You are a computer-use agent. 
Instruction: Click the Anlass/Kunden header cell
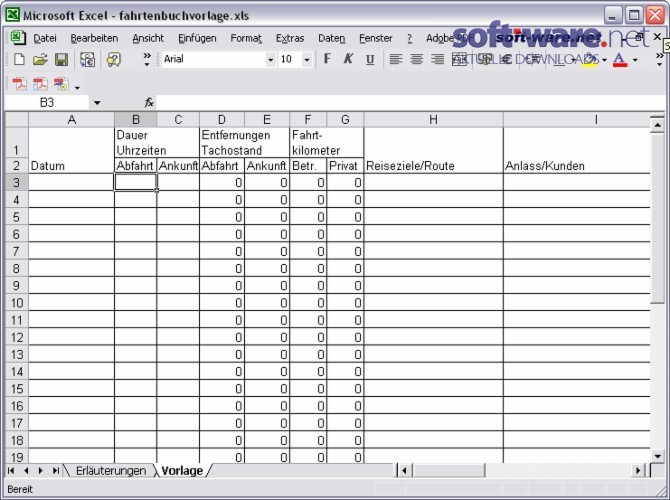(x=577, y=166)
